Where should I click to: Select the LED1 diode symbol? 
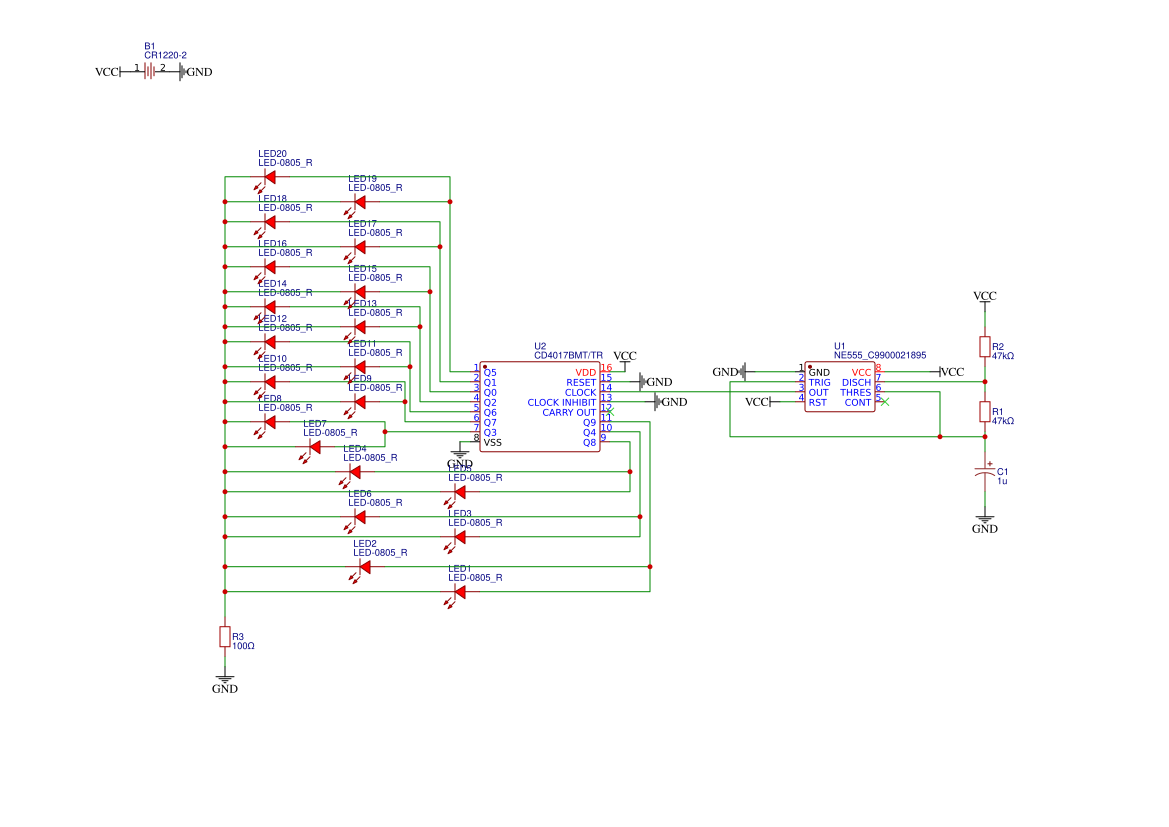click(x=459, y=592)
